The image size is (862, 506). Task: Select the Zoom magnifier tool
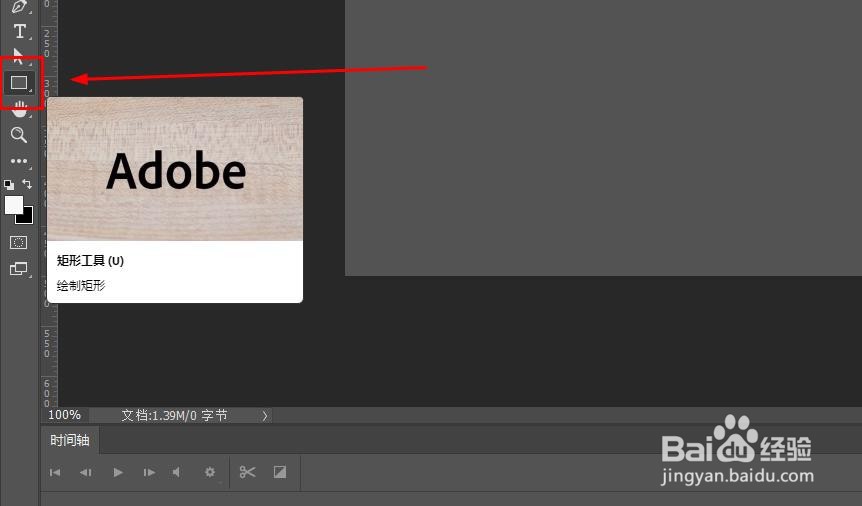(19, 135)
